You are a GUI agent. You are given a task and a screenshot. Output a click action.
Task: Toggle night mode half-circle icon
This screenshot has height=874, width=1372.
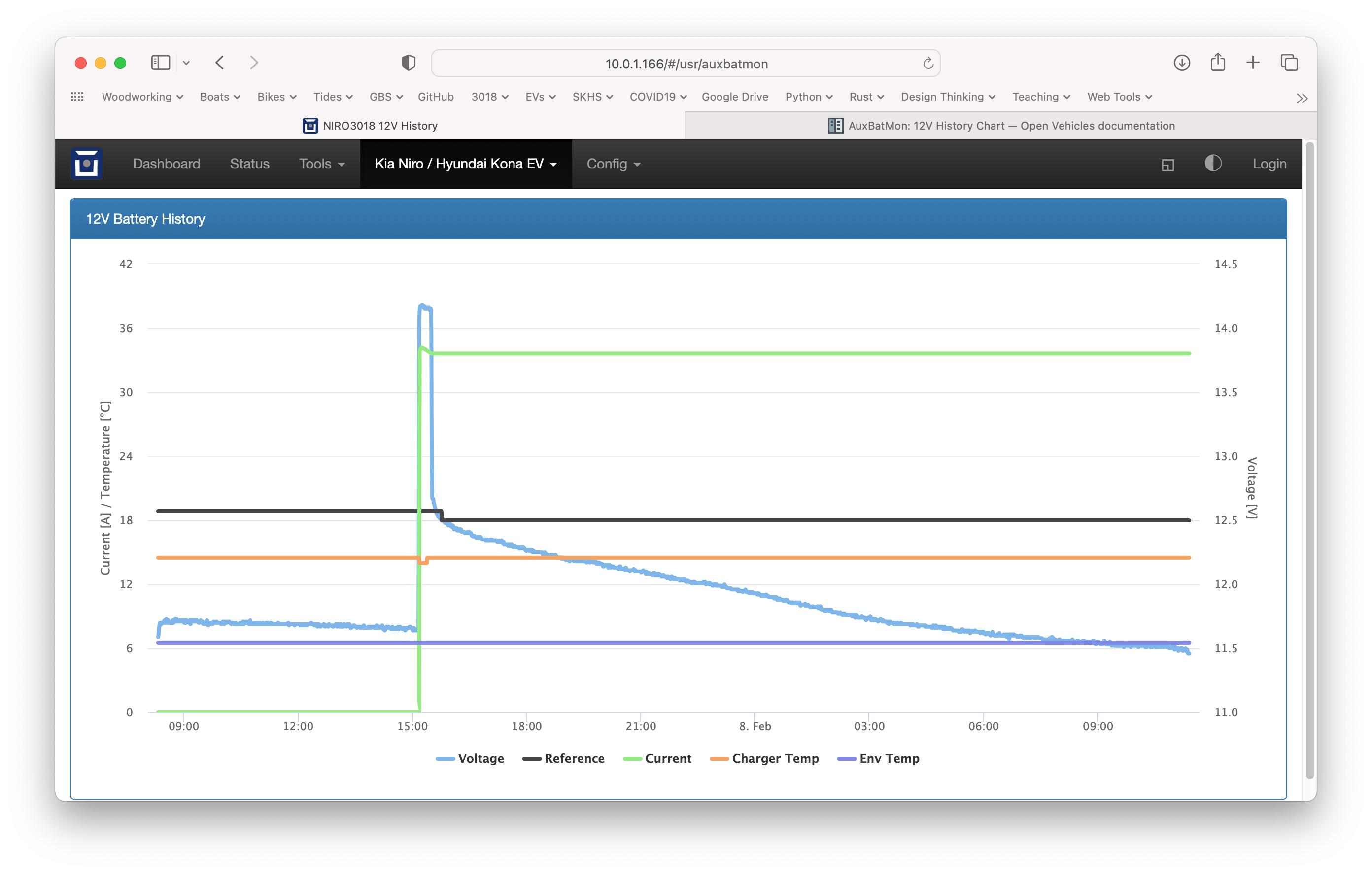click(1213, 164)
